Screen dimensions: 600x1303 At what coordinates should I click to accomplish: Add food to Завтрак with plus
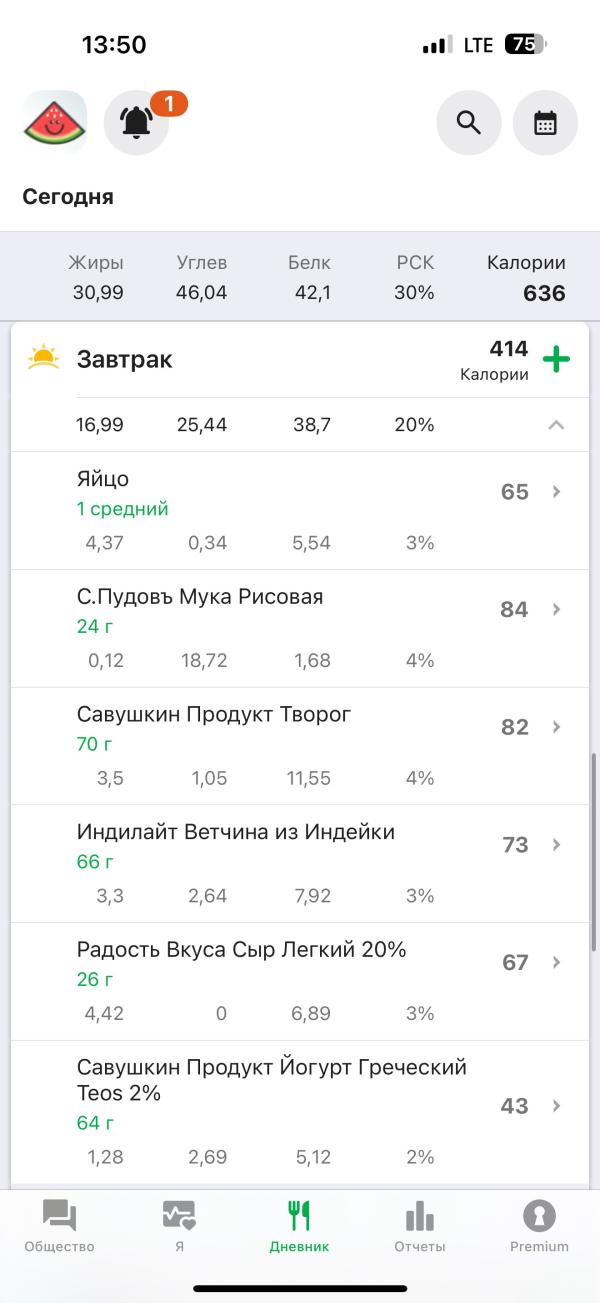(x=556, y=360)
